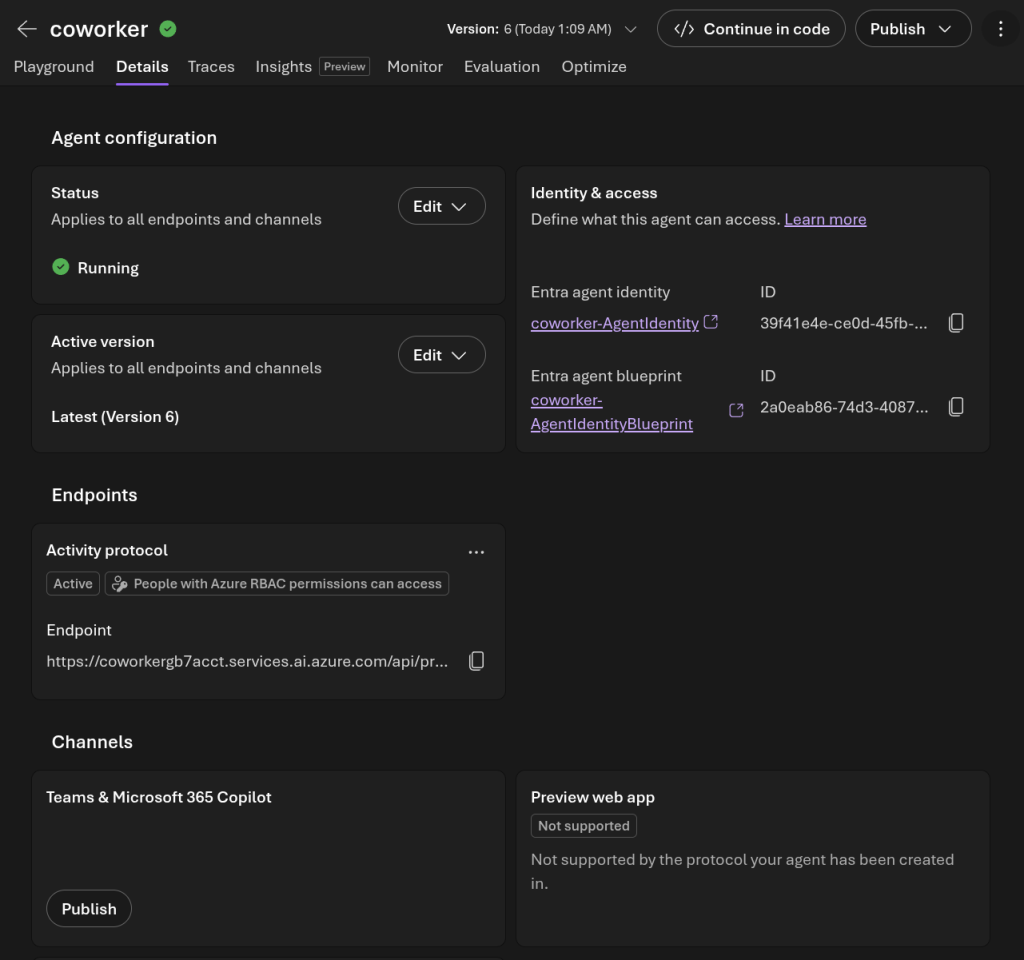Click the coworker agent title

[99, 29]
